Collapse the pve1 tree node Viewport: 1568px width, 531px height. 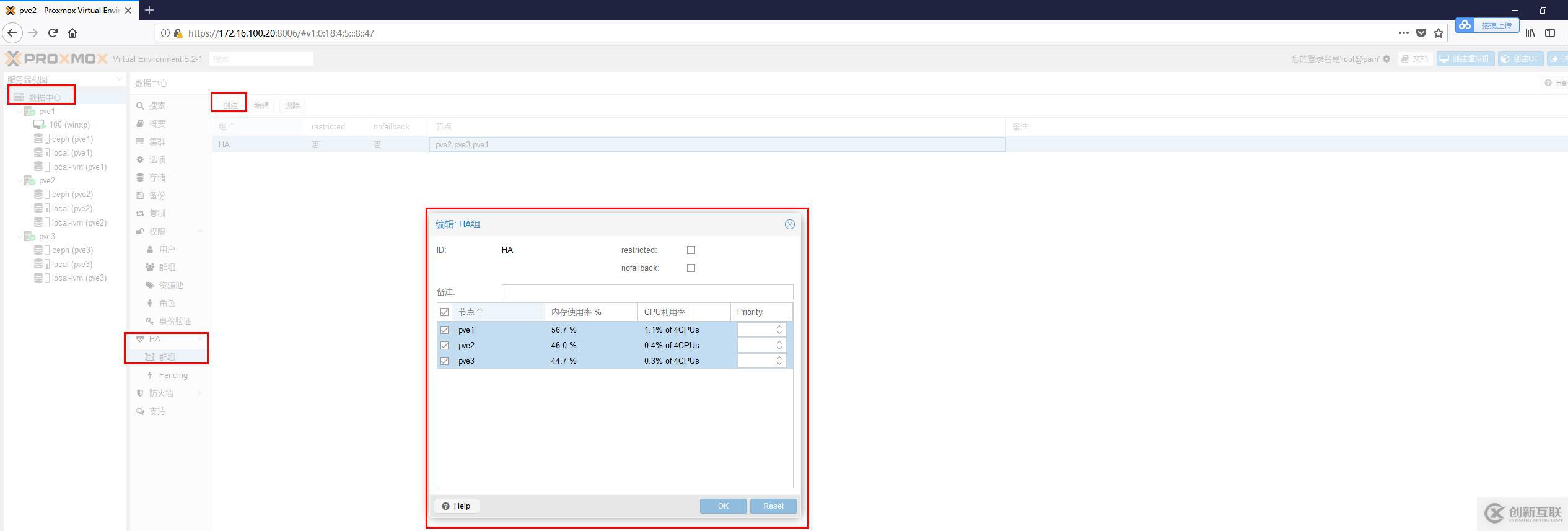tap(19, 112)
